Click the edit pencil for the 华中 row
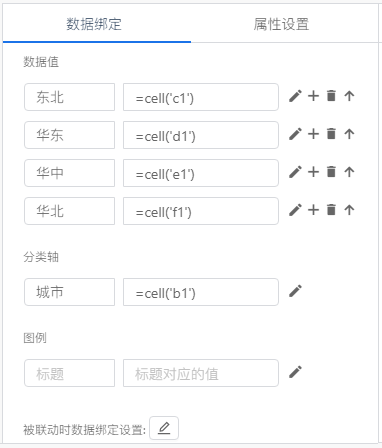Image resolution: width=382 pixels, height=448 pixels. 295,172
